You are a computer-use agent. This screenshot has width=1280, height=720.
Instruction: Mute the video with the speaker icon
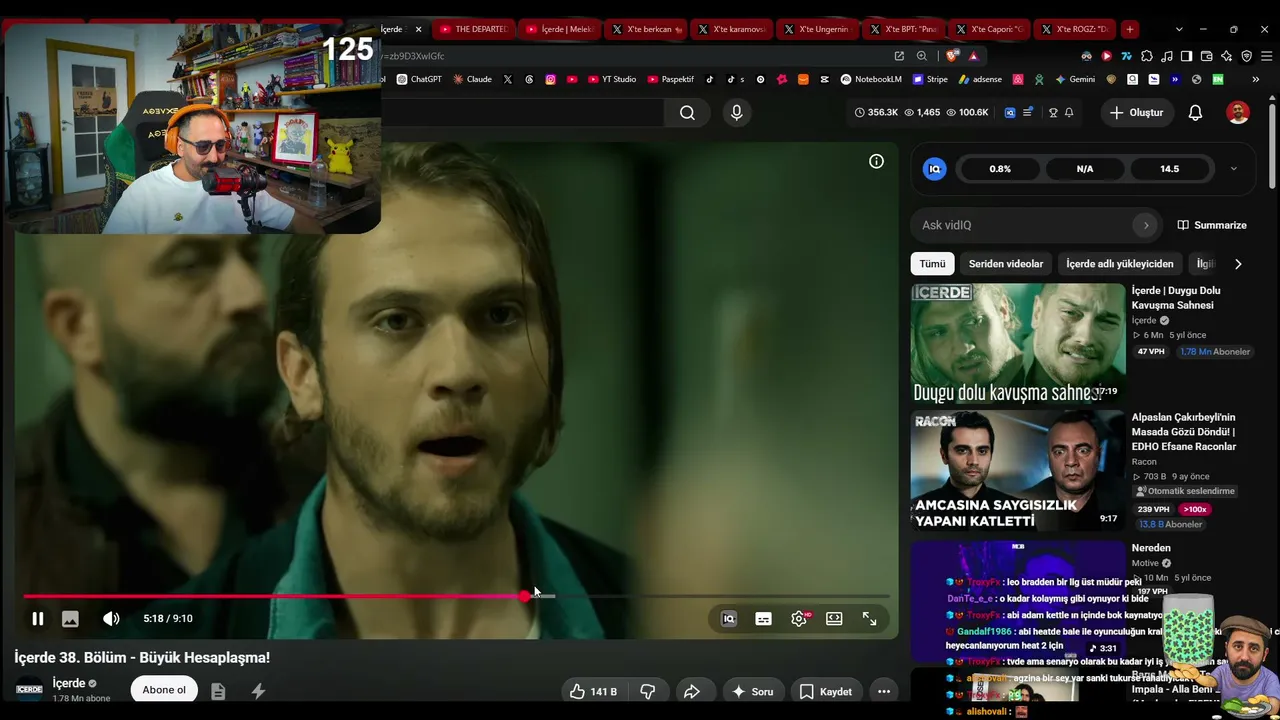(x=111, y=619)
